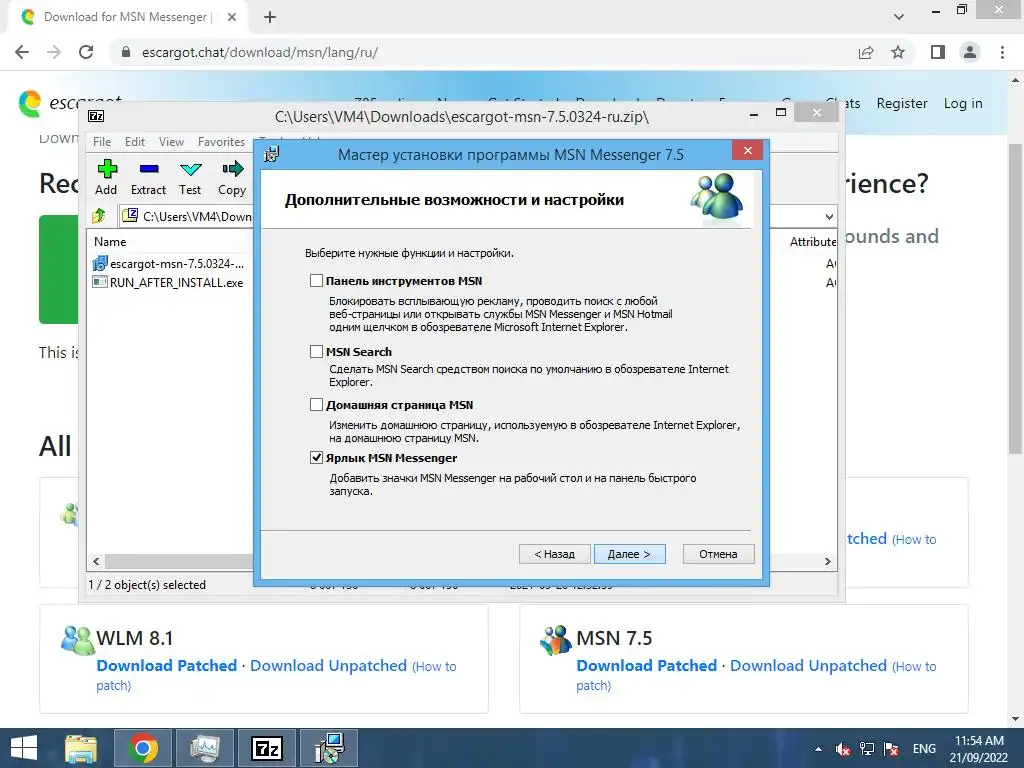This screenshot has height=768, width=1024.
Task: Click the setup installer taskbar icon
Action: tap(328, 748)
